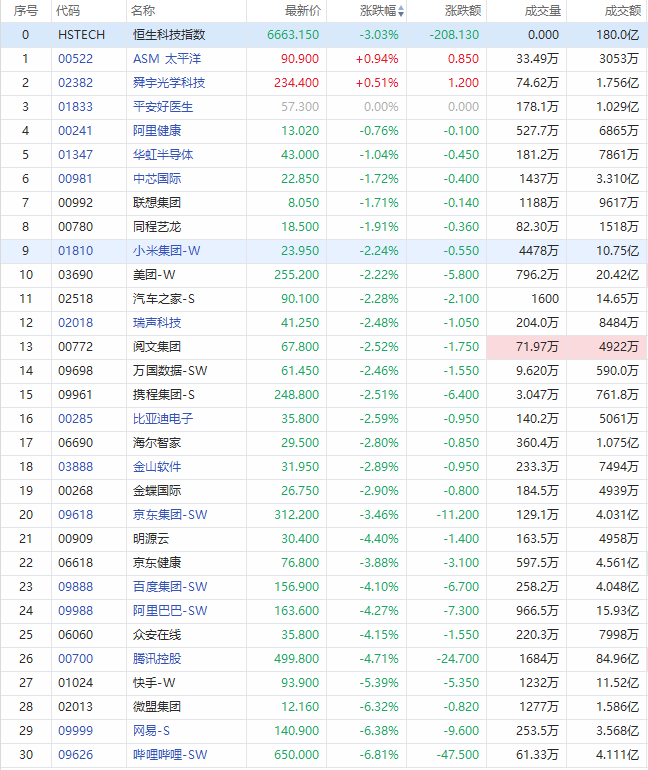
Task: Sort by 成交额 column header
Action: click(622, 11)
